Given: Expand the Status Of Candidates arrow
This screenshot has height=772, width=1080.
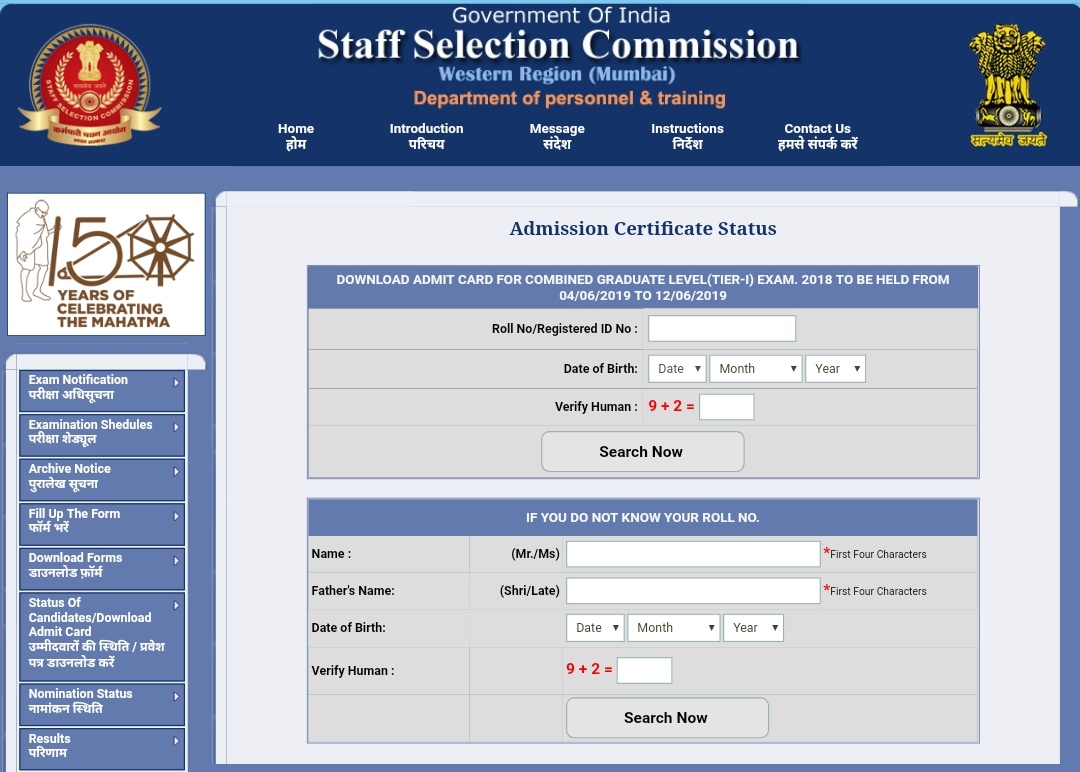Looking at the screenshot, I should click(176, 605).
